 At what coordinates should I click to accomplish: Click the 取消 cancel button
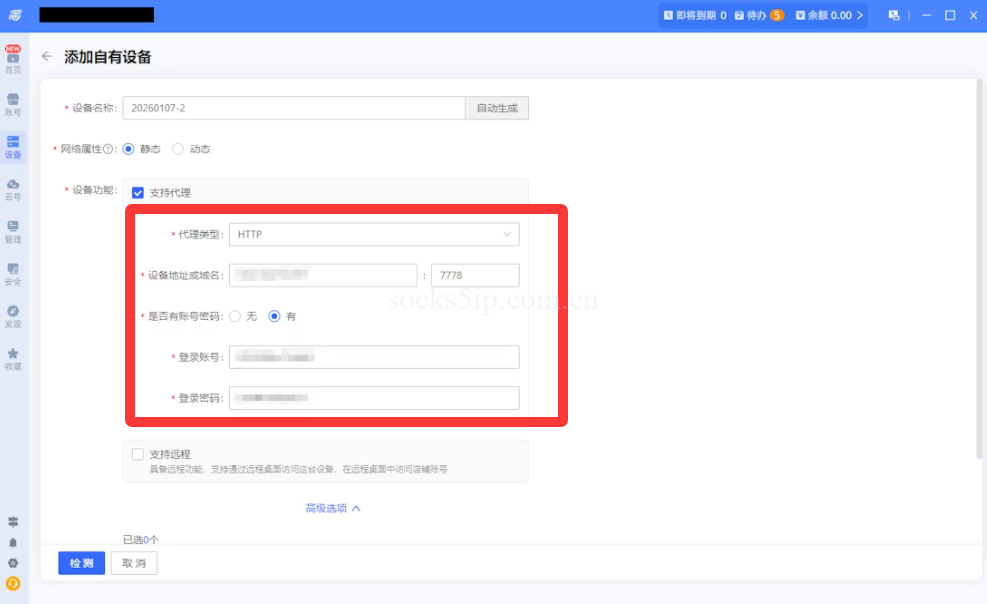[134, 563]
